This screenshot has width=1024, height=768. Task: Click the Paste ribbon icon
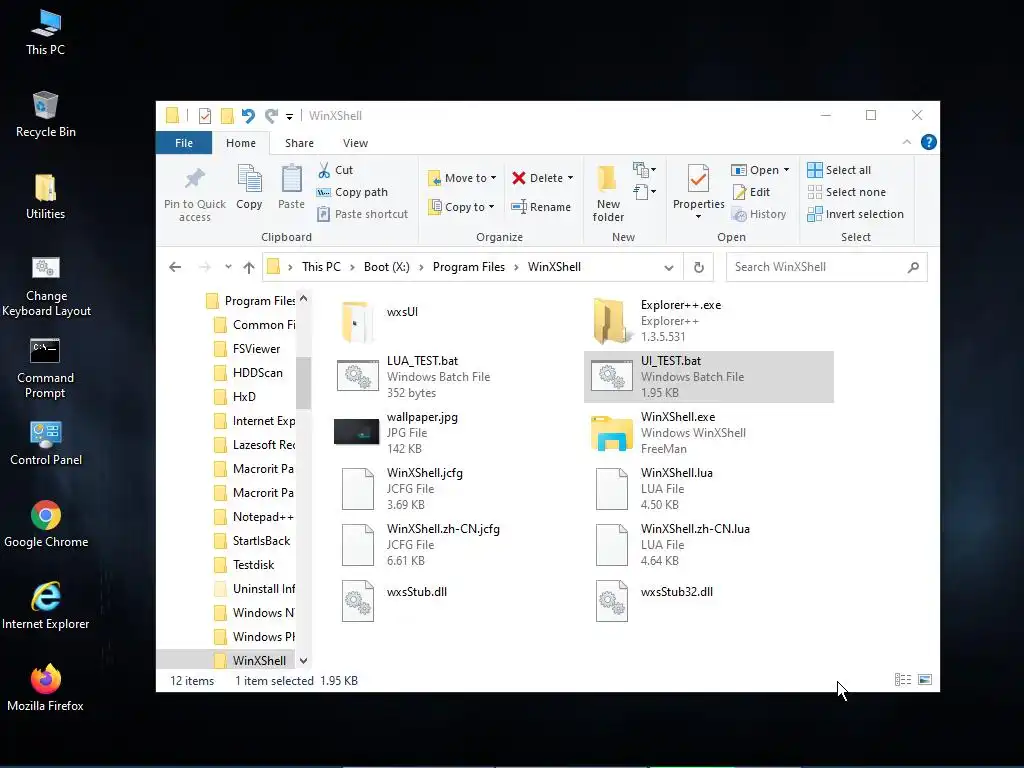pos(291,179)
